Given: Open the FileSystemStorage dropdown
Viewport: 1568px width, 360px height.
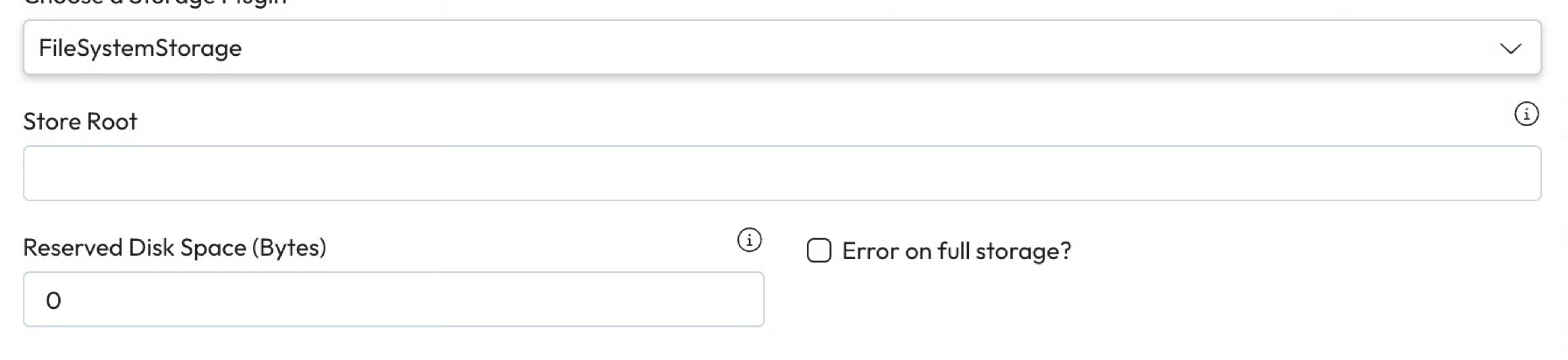Looking at the screenshot, I should (782, 48).
